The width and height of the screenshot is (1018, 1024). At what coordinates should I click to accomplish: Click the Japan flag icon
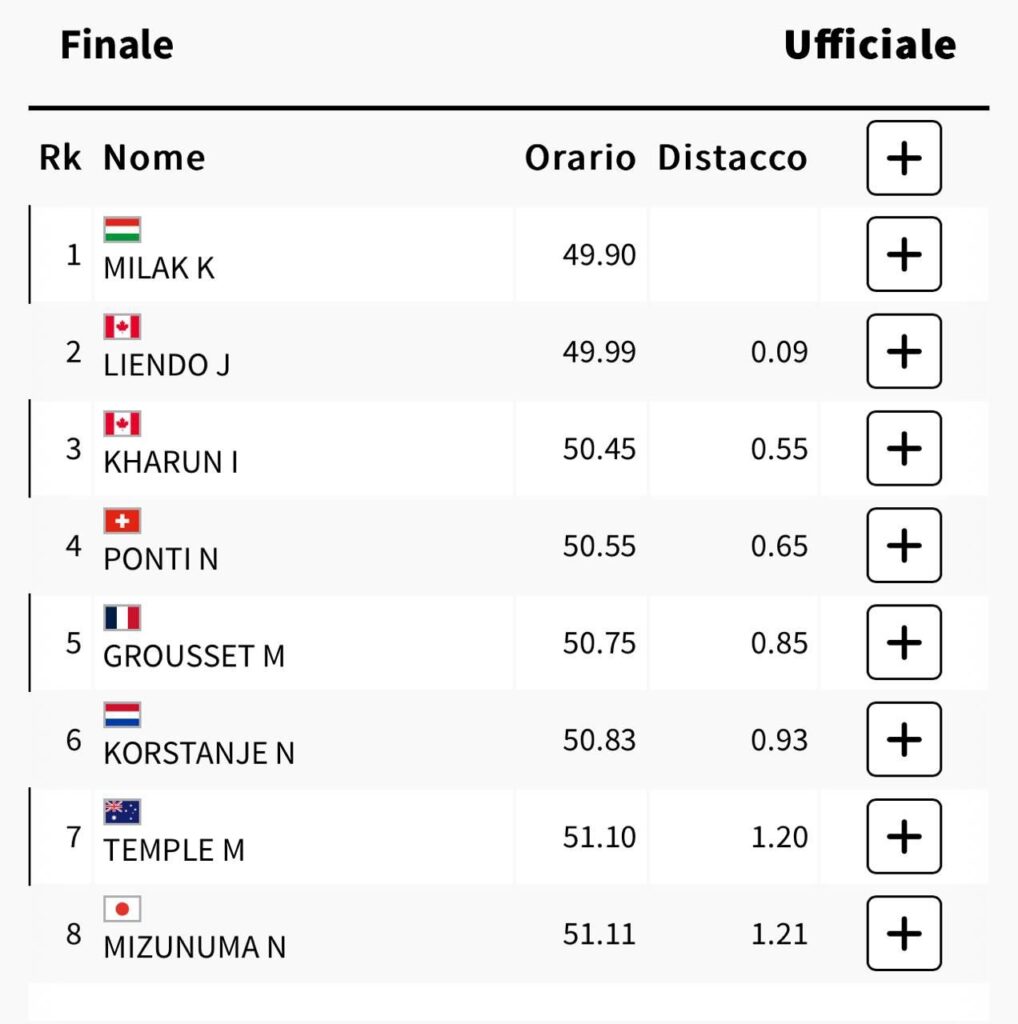[122, 909]
